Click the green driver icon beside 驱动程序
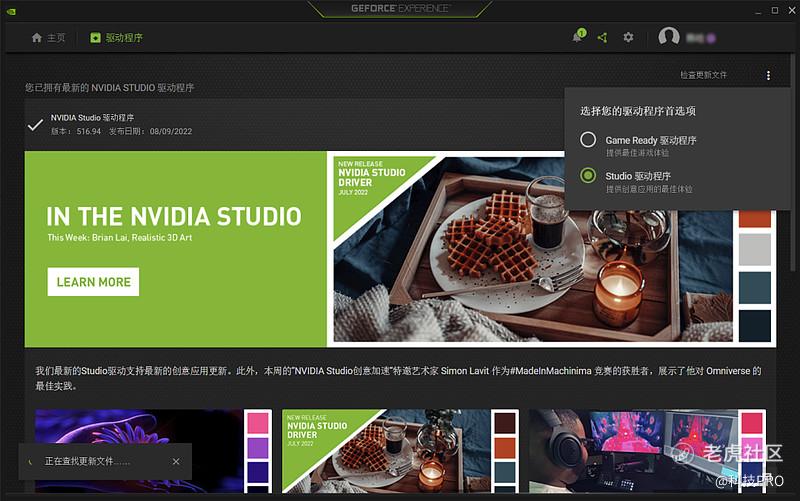Screen dimensions: 800x501 (95, 38)
